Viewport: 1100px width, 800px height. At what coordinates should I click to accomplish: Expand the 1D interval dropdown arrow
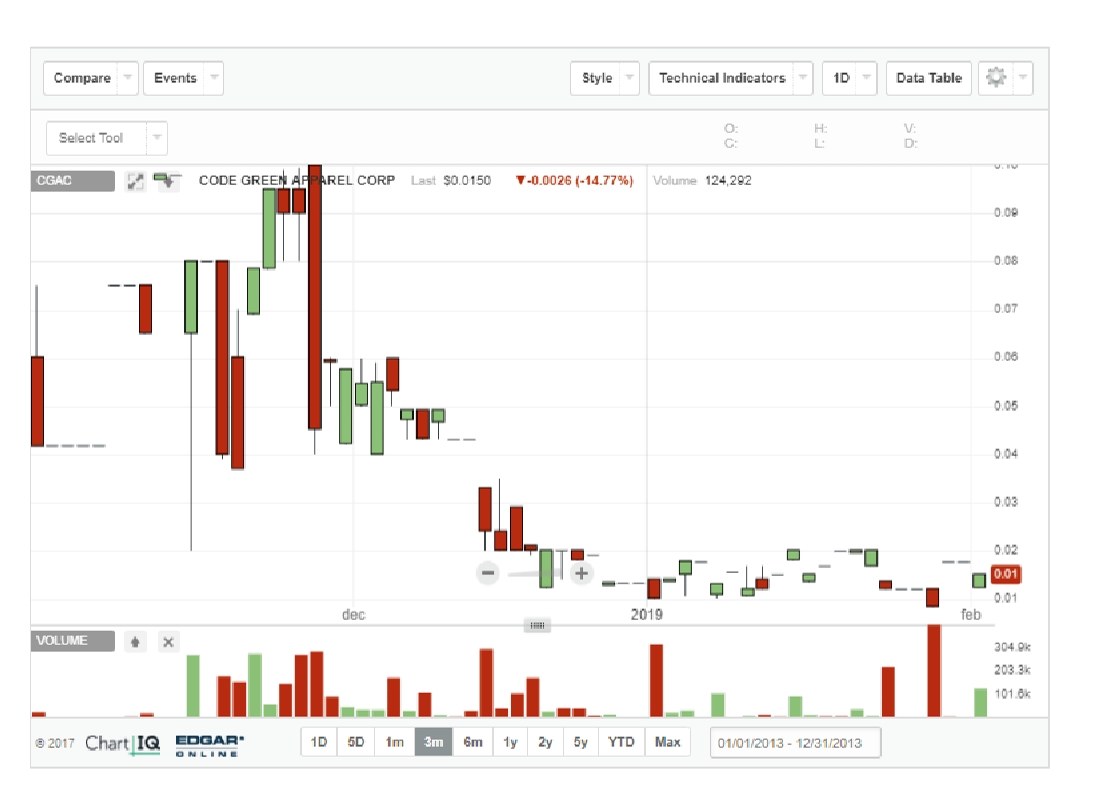pyautogui.click(x=868, y=78)
